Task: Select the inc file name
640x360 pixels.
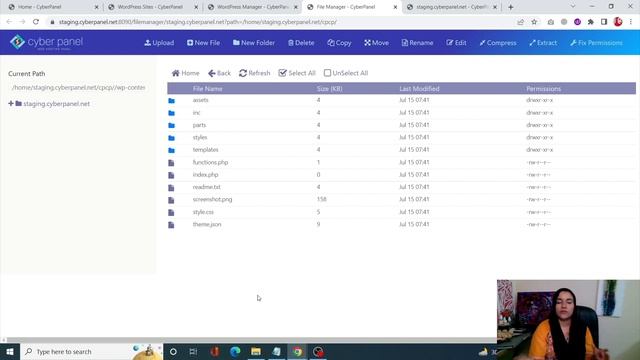Action: [196, 113]
